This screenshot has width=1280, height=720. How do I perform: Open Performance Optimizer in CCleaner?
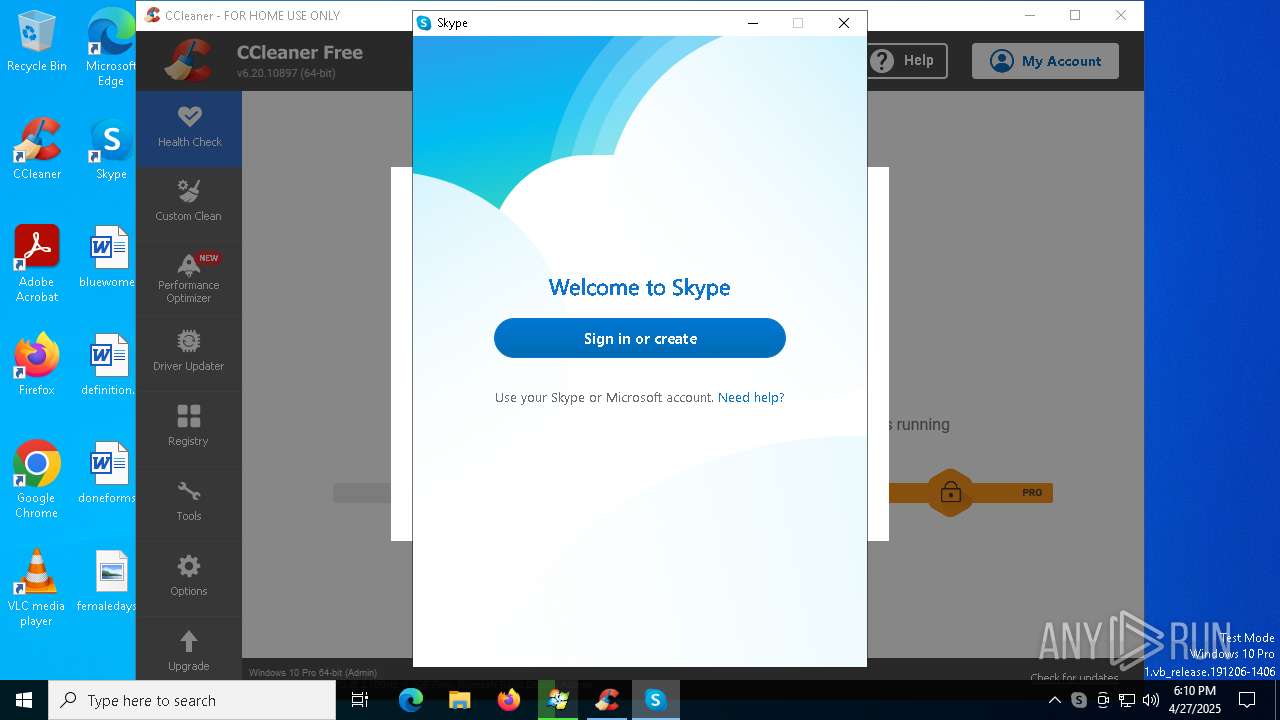point(189,278)
